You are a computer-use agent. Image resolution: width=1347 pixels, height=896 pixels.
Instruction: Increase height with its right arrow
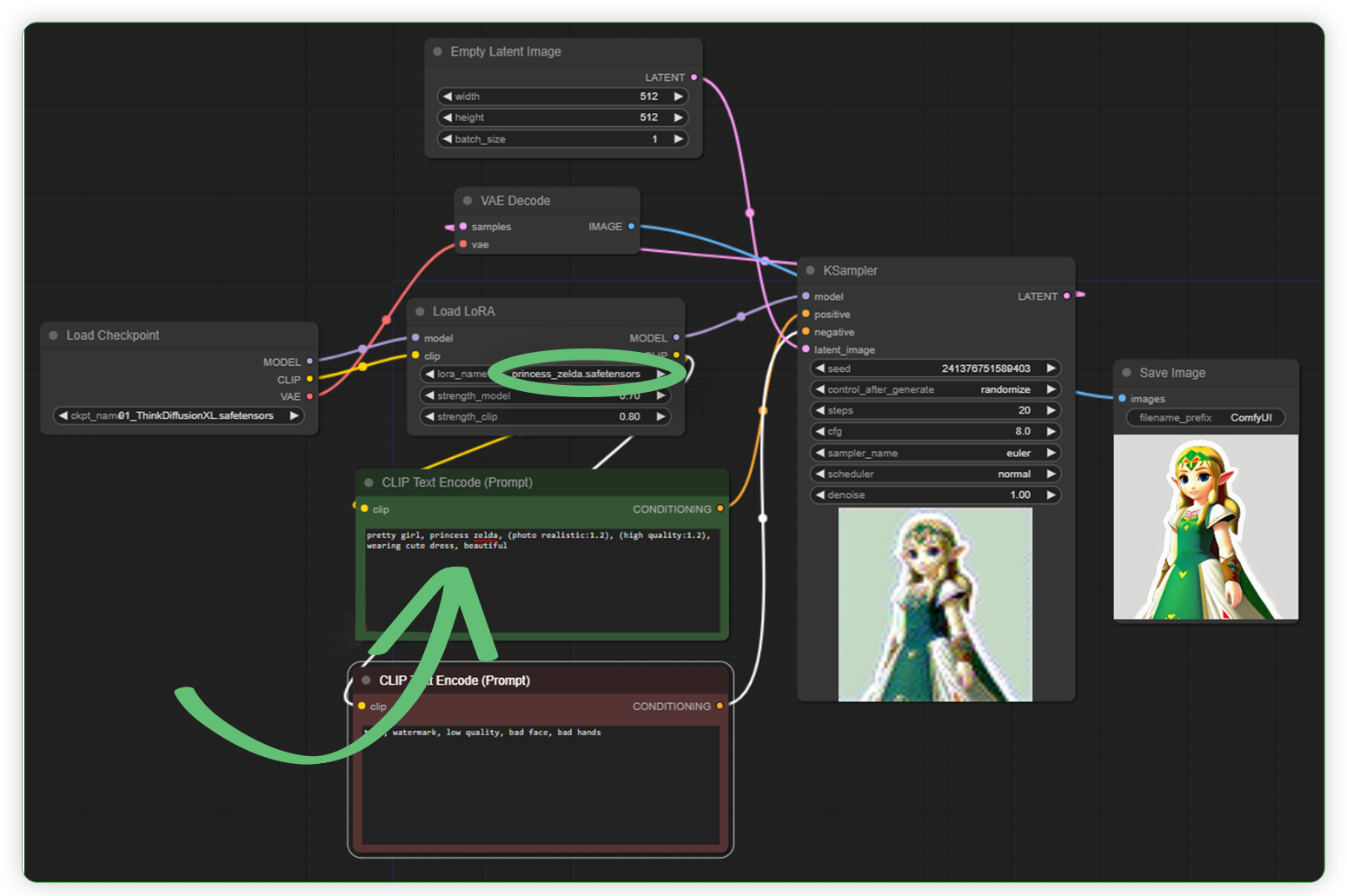pos(679,117)
